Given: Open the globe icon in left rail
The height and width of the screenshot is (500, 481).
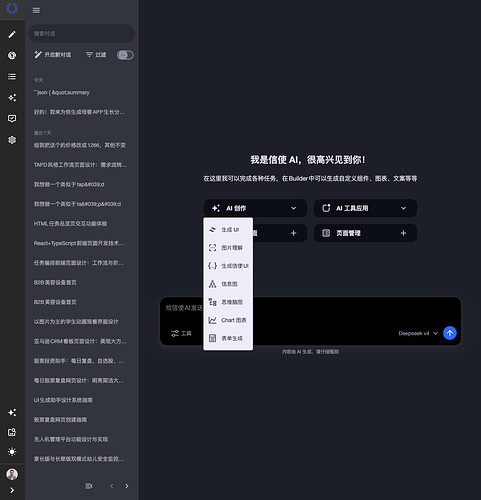Looking at the screenshot, I should (x=12, y=55).
